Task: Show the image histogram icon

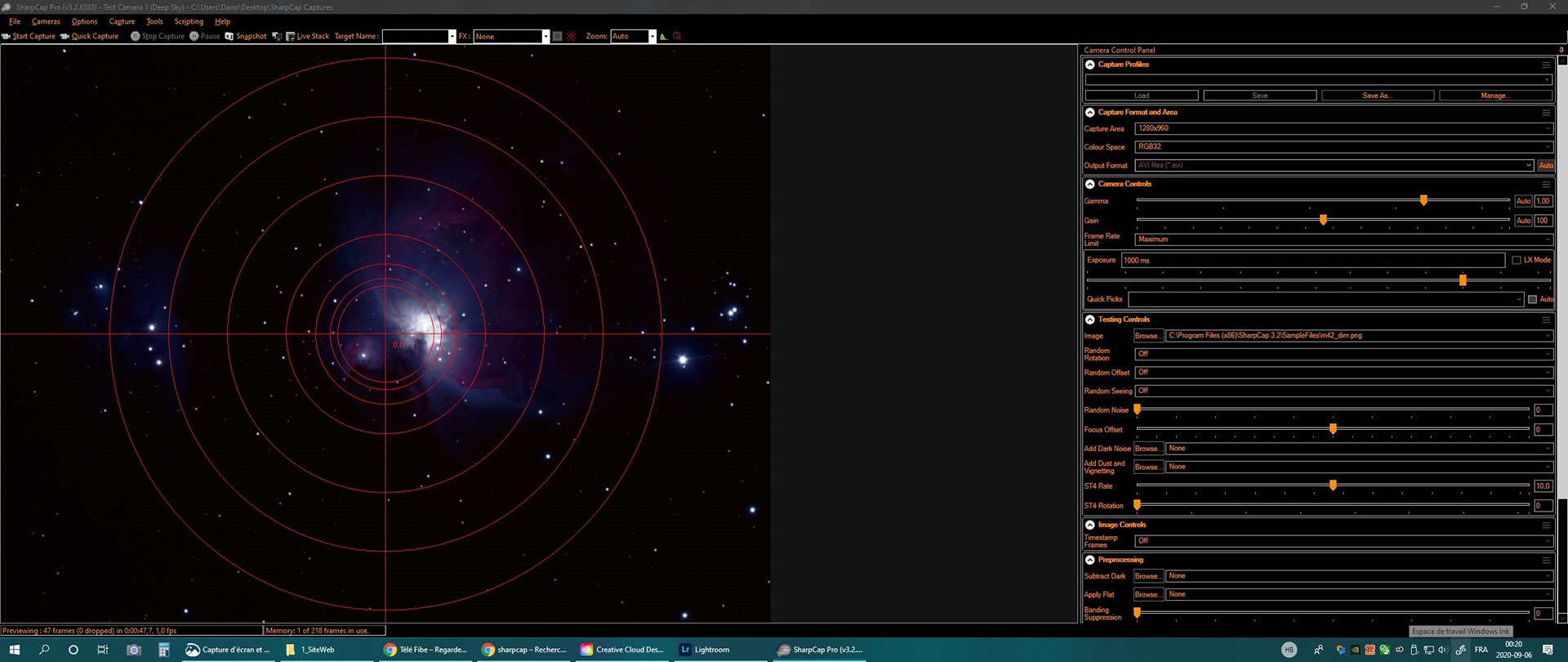Action: pyautogui.click(x=663, y=36)
